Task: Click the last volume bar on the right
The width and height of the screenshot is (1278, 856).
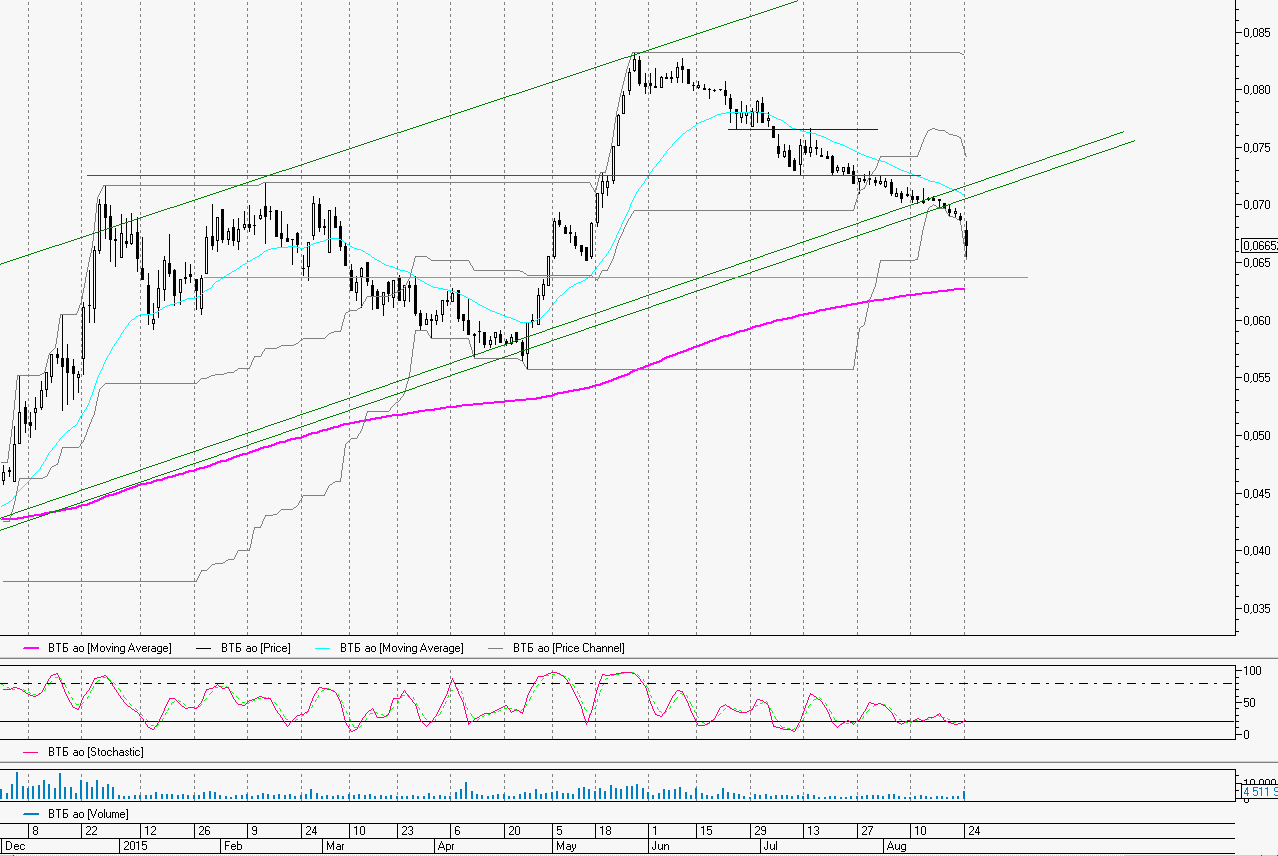Action: tap(965, 795)
